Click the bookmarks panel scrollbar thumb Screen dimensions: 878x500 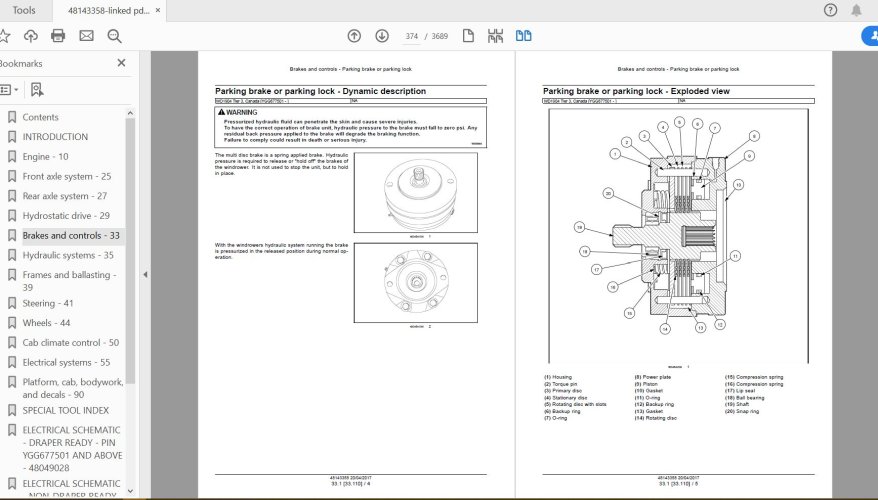tap(130, 251)
